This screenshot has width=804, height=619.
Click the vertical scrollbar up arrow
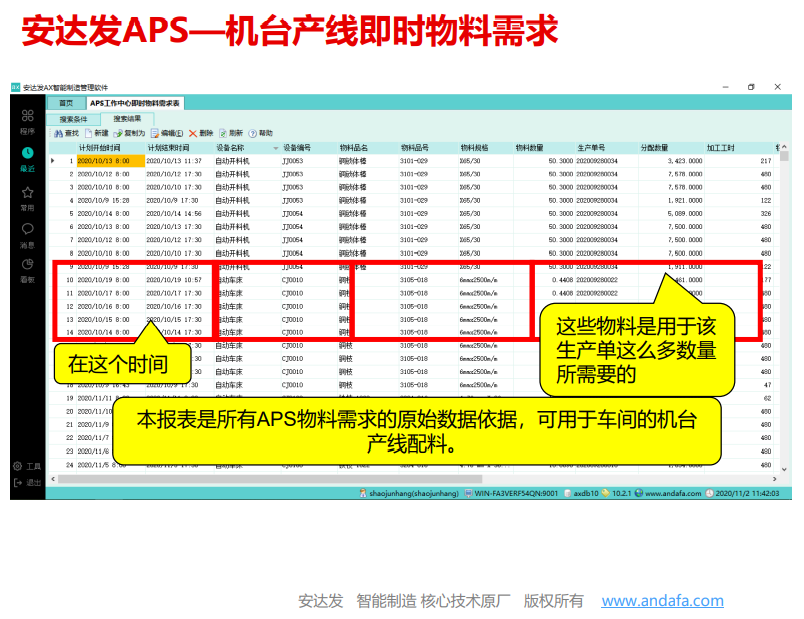coord(784,148)
